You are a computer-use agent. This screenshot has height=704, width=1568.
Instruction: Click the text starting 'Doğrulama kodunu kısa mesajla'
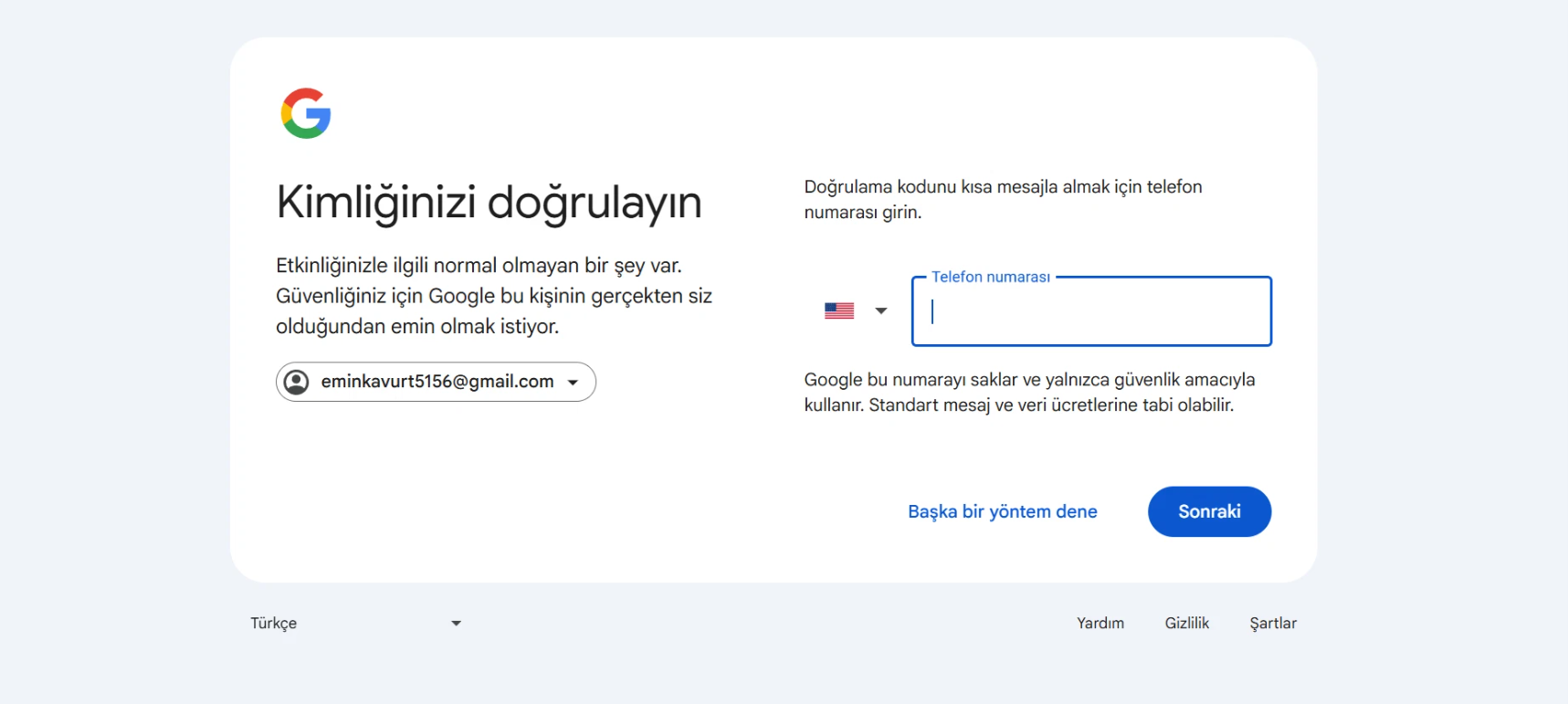[1003, 199]
